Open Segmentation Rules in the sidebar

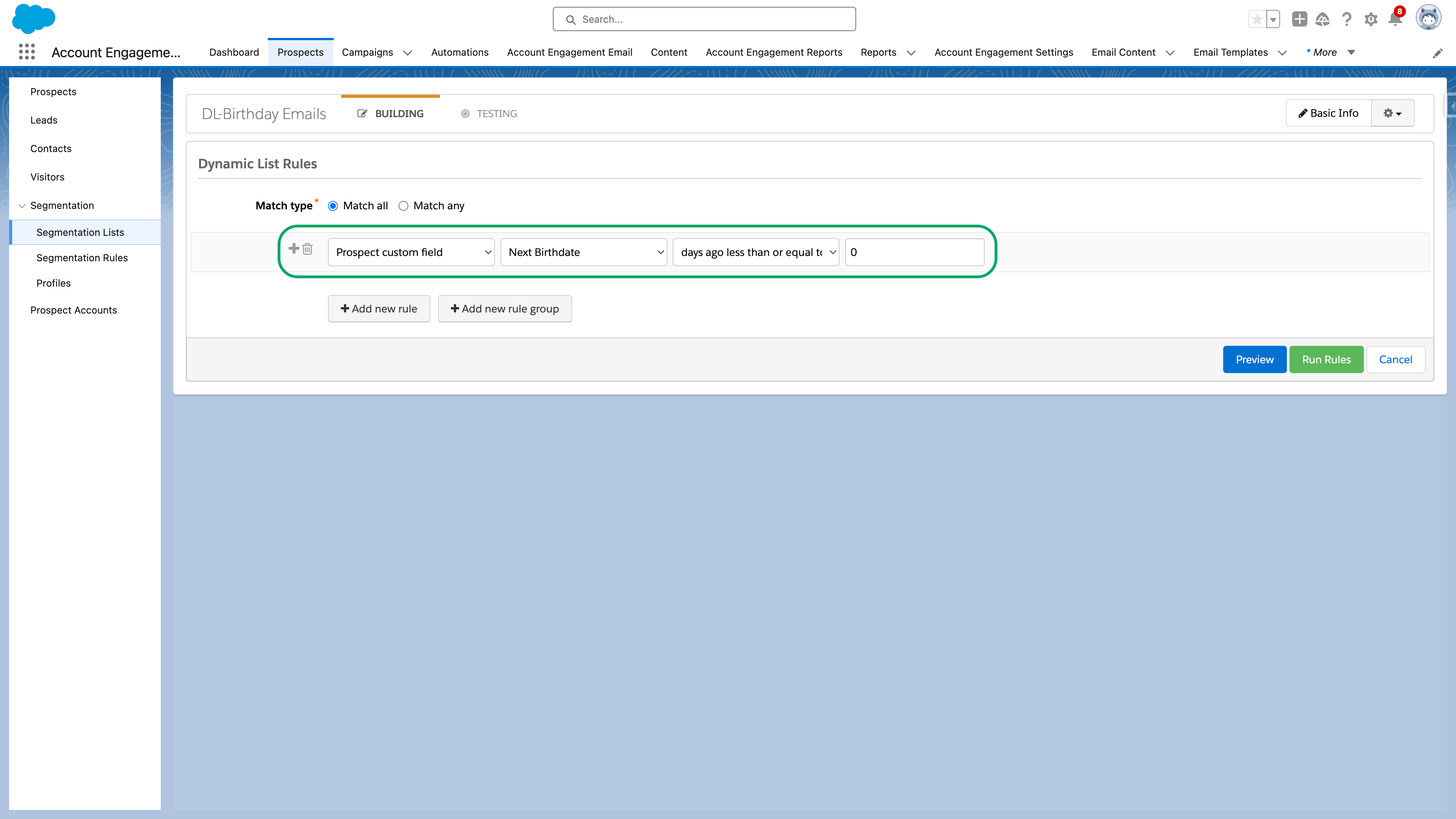pos(82,258)
